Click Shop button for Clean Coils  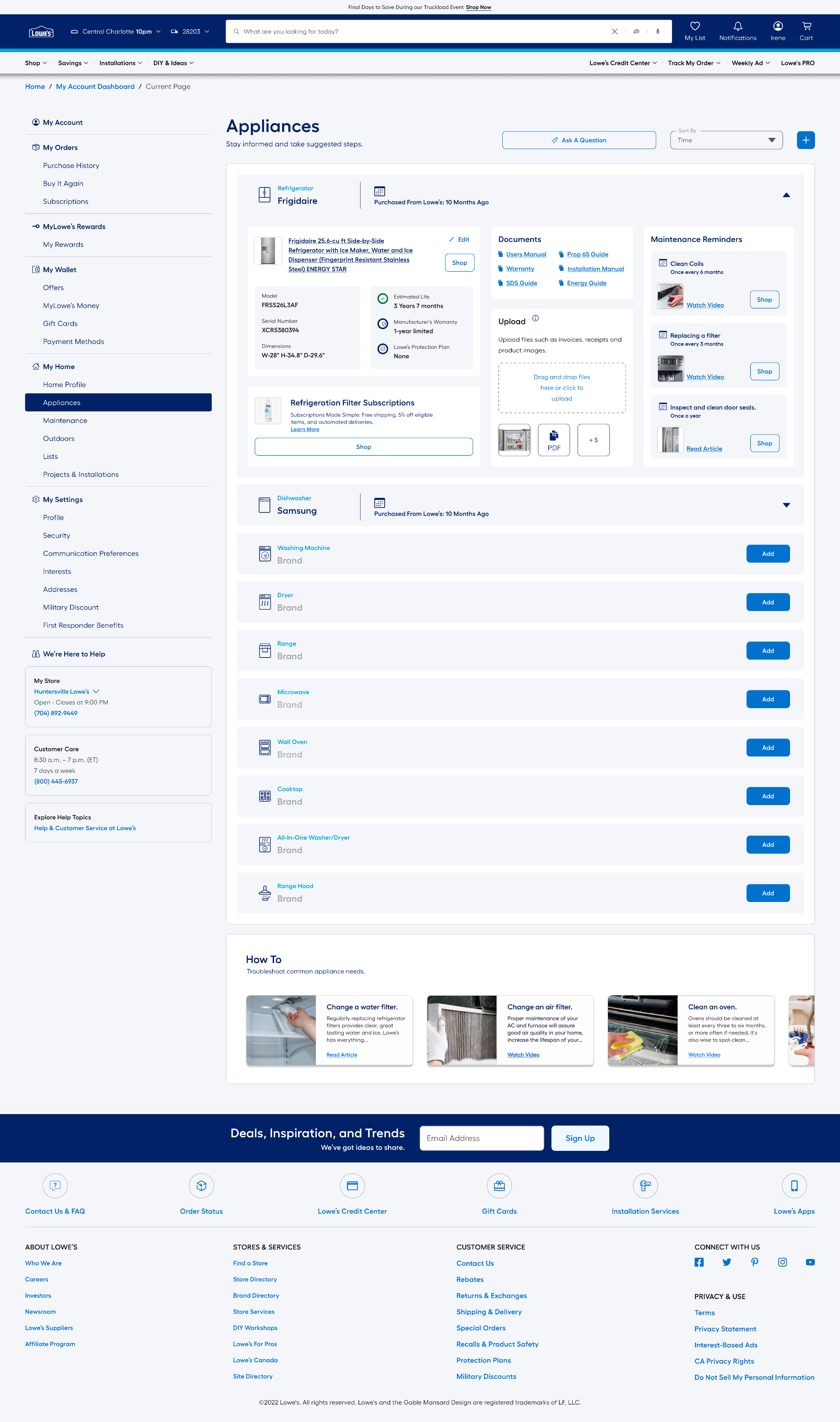pyautogui.click(x=764, y=300)
